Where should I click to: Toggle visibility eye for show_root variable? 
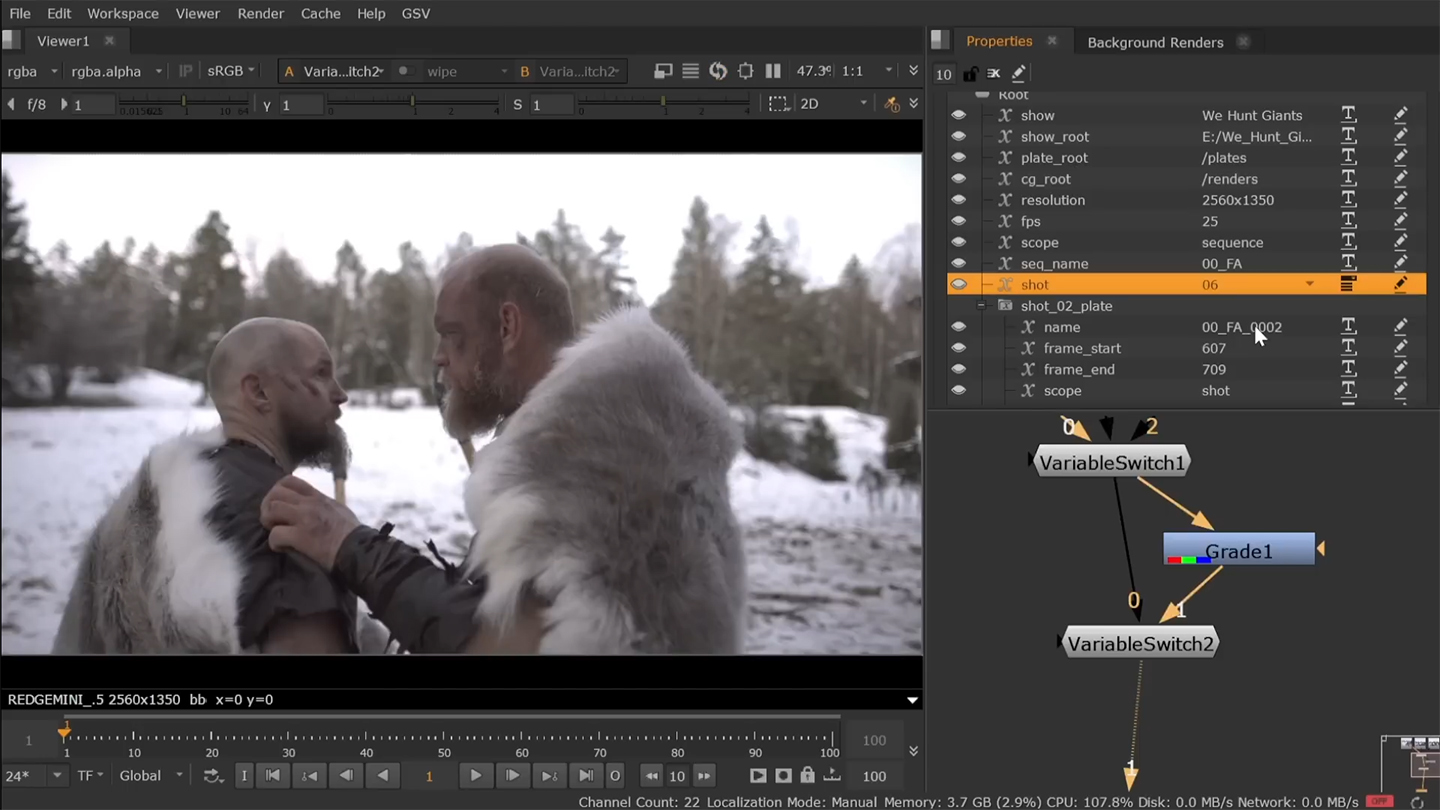click(959, 136)
